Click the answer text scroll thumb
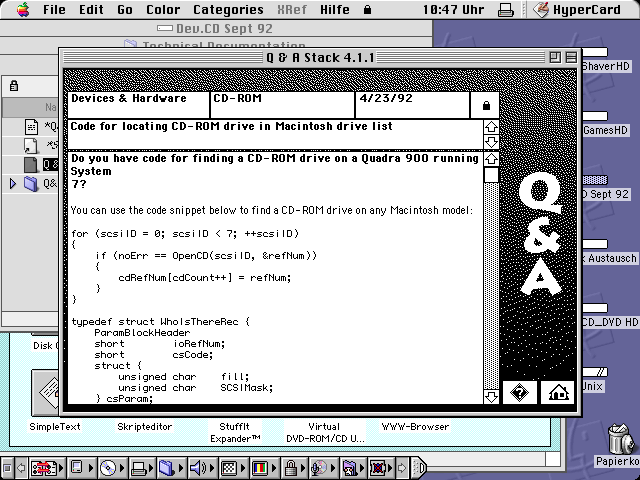This screenshot has height=480, width=640. click(x=491, y=175)
